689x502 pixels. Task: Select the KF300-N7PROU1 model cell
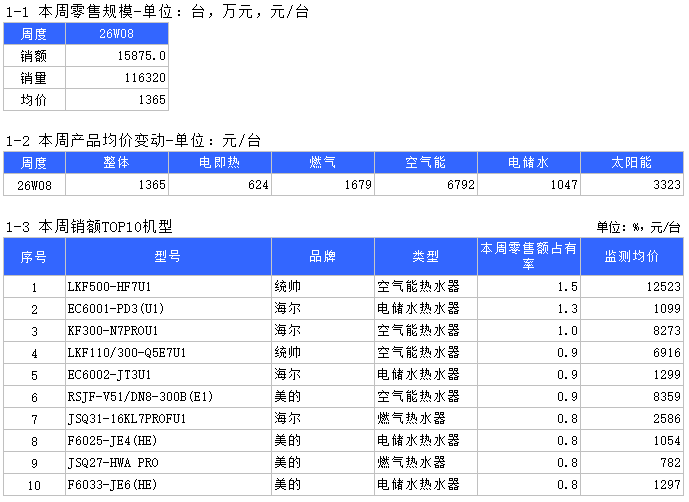(x=168, y=331)
